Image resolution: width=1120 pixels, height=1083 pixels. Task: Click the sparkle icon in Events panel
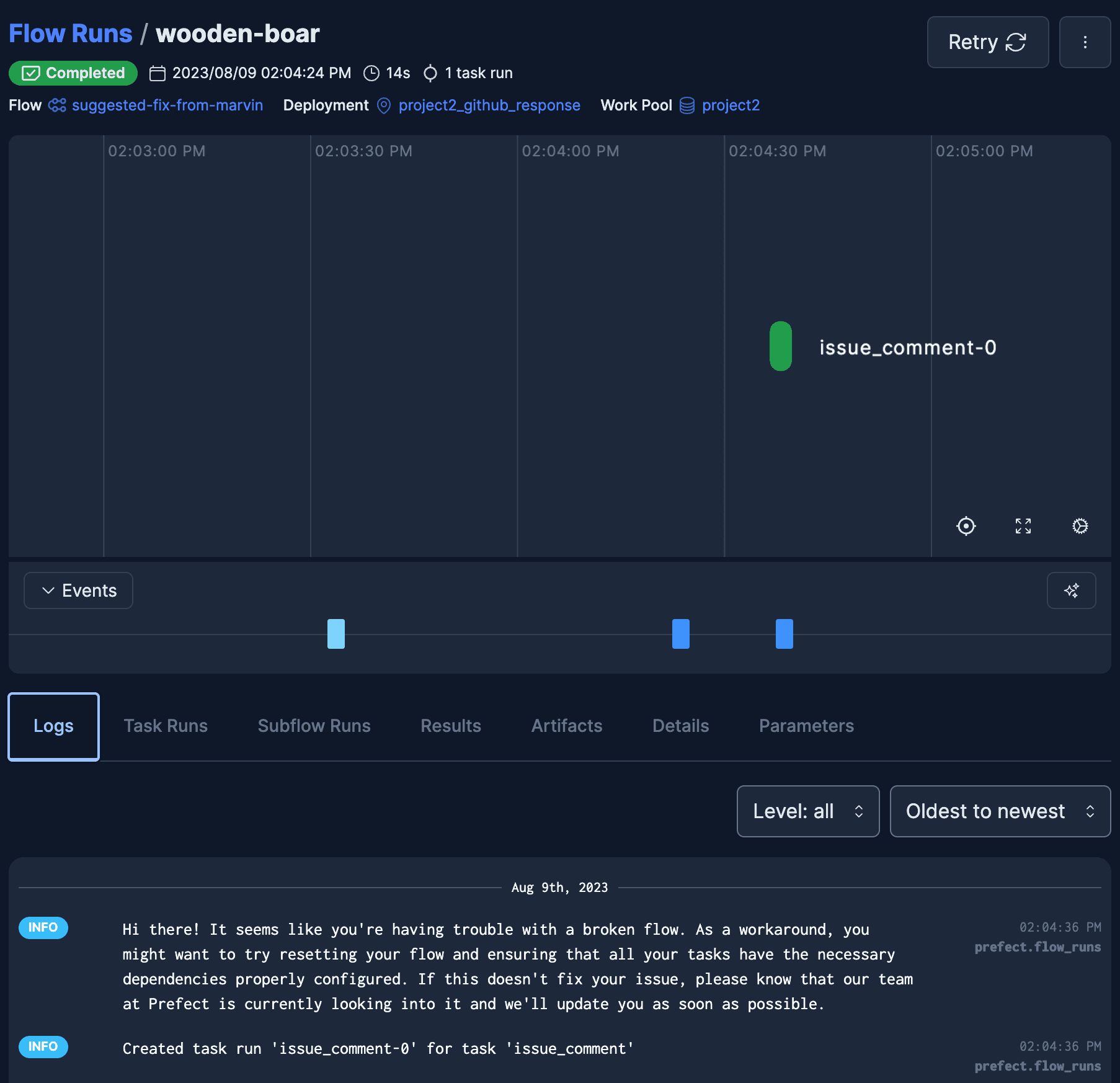coord(1071,591)
